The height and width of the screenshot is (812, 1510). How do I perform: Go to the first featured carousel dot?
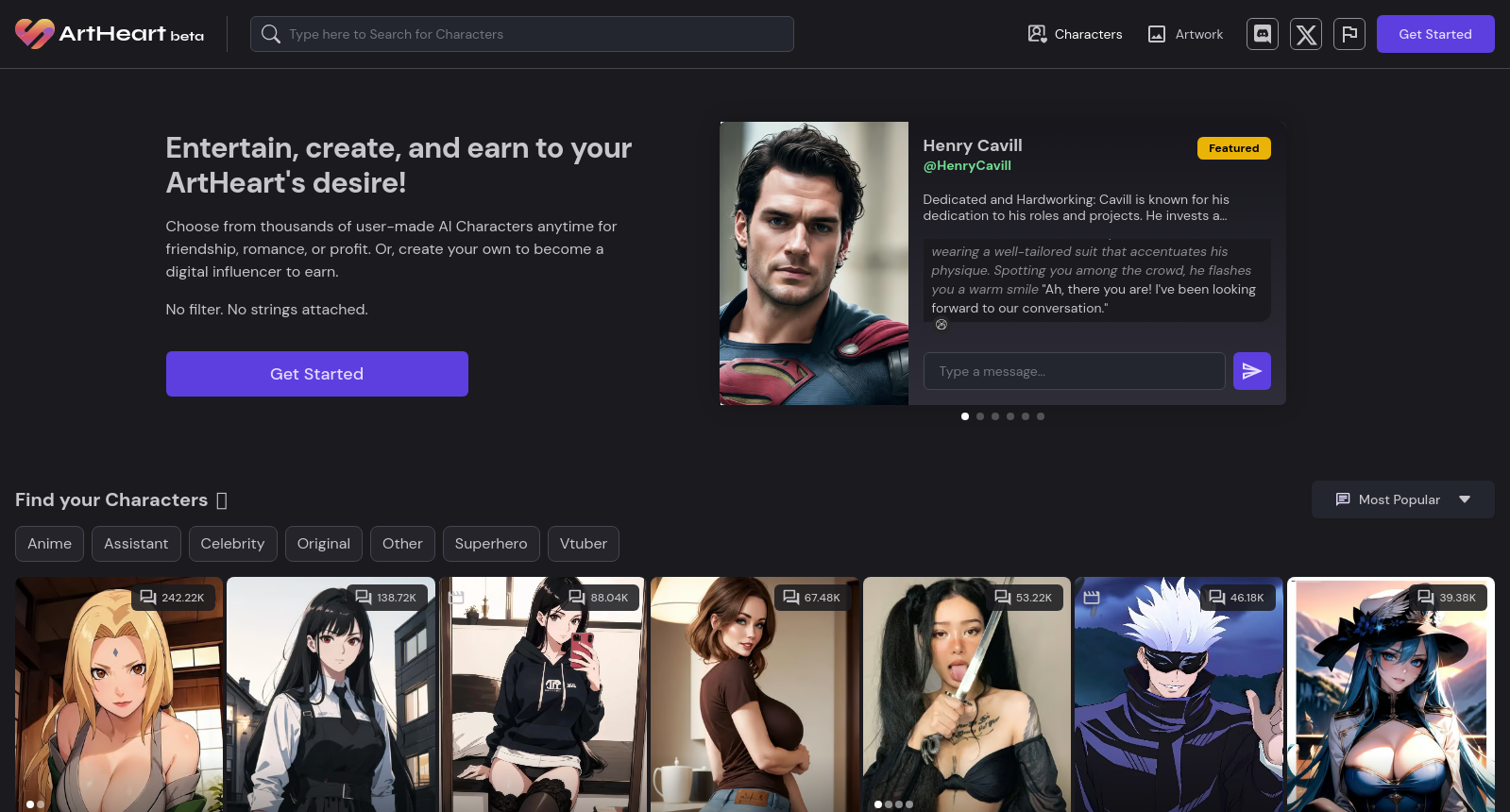[965, 416]
